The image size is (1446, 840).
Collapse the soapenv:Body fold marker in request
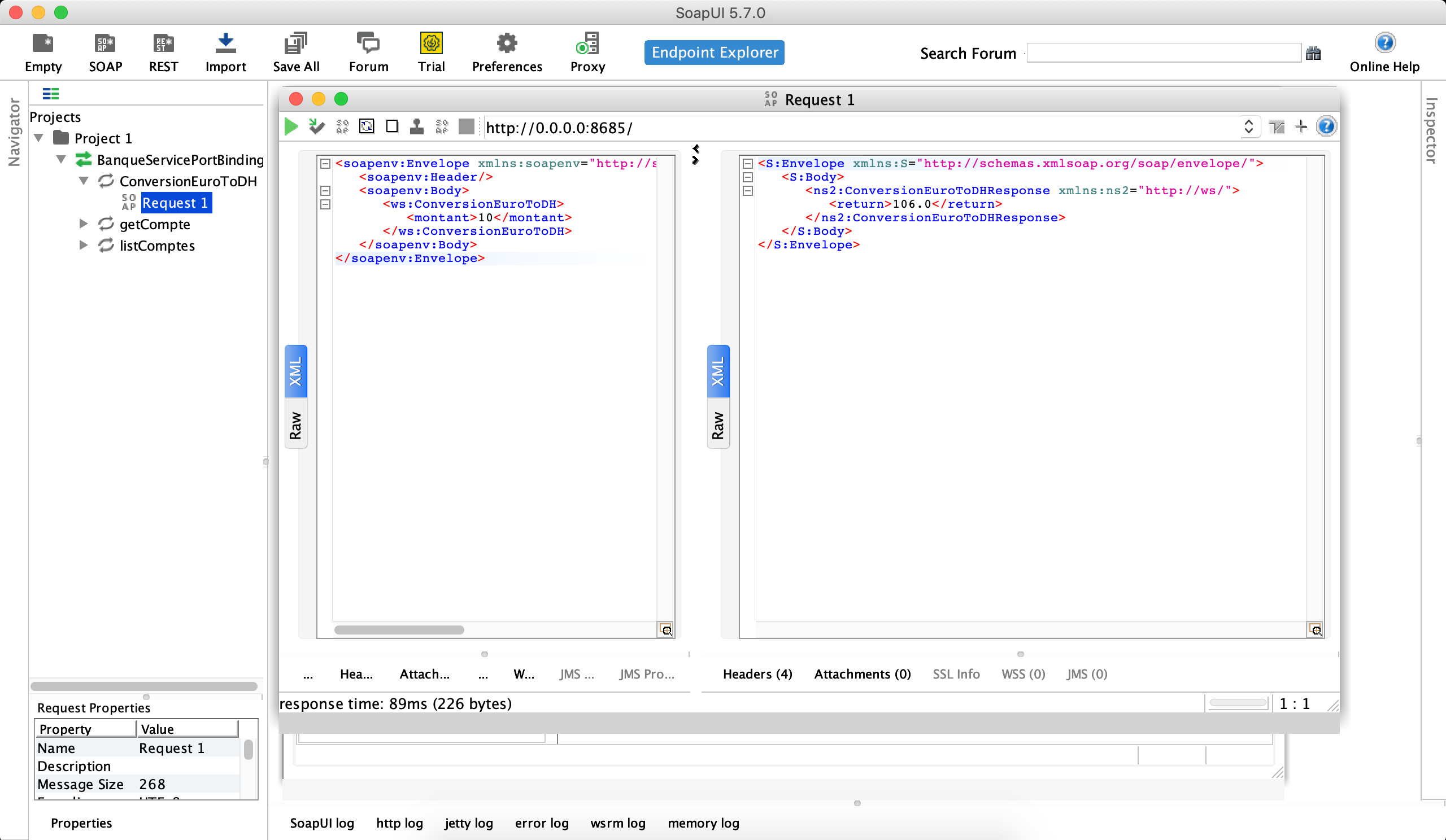(x=325, y=190)
